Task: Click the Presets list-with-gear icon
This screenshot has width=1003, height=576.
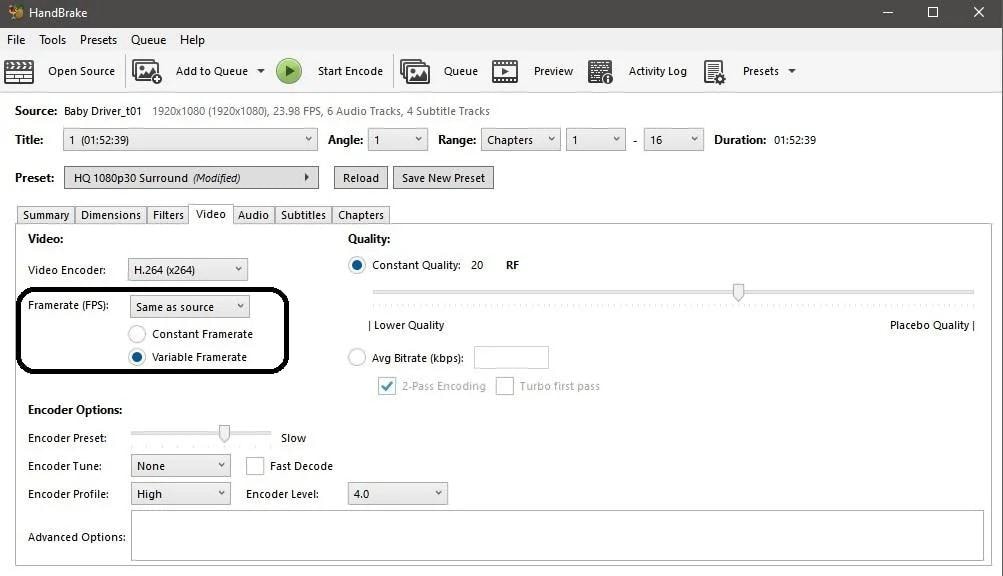Action: pos(715,72)
